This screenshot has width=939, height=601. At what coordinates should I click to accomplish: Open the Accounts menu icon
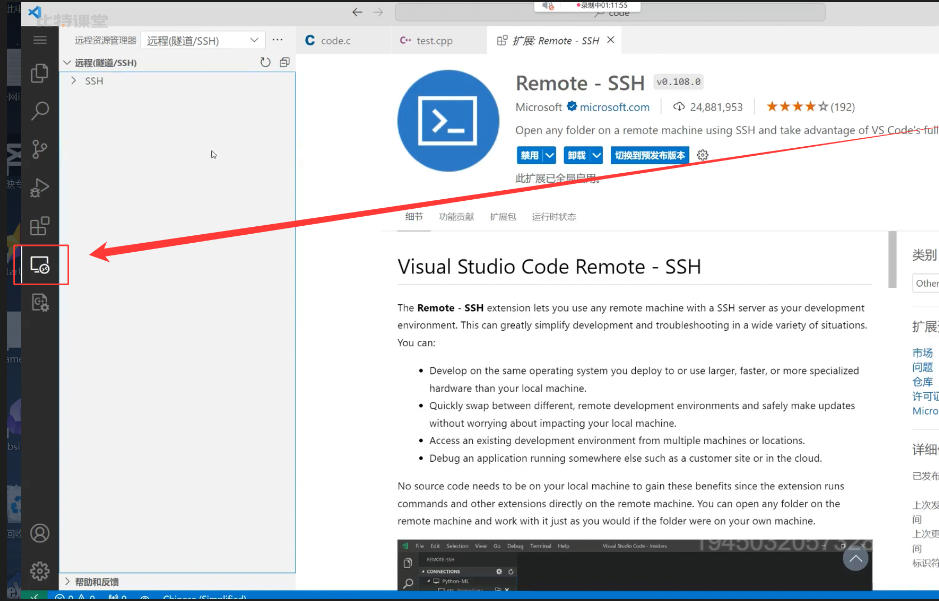pos(40,533)
